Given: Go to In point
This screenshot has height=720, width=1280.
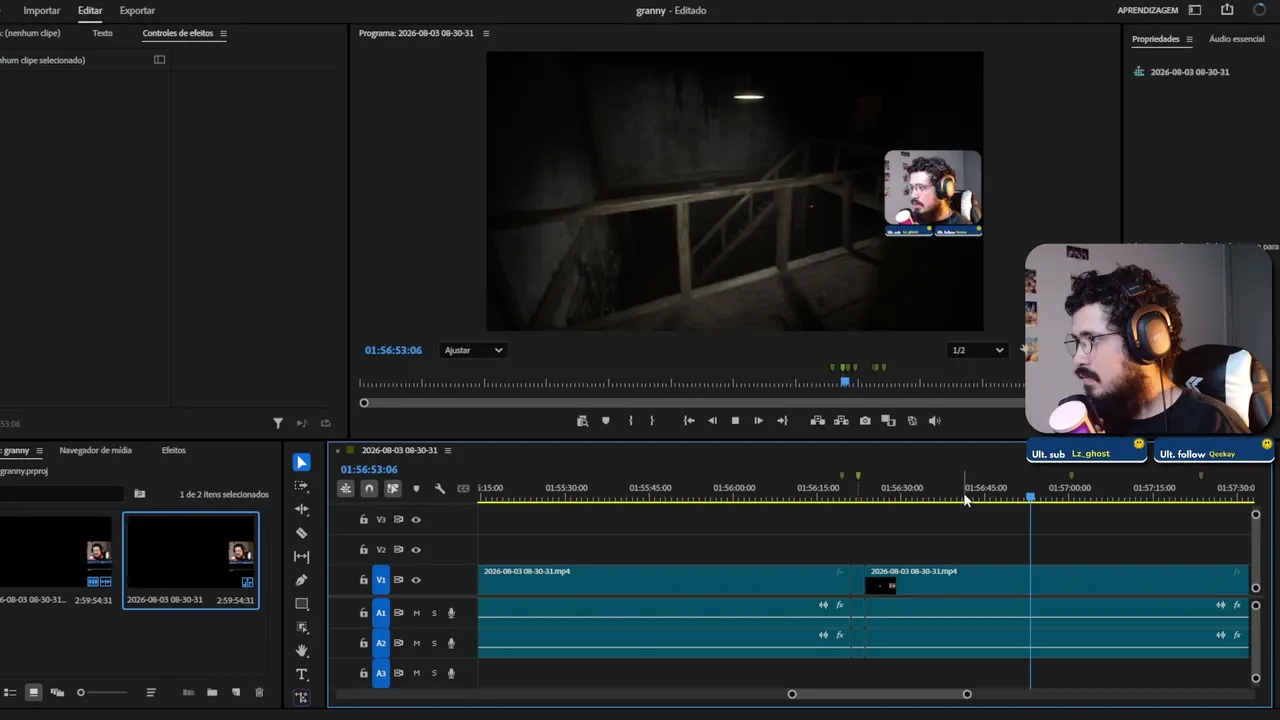Looking at the screenshot, I should tap(689, 421).
